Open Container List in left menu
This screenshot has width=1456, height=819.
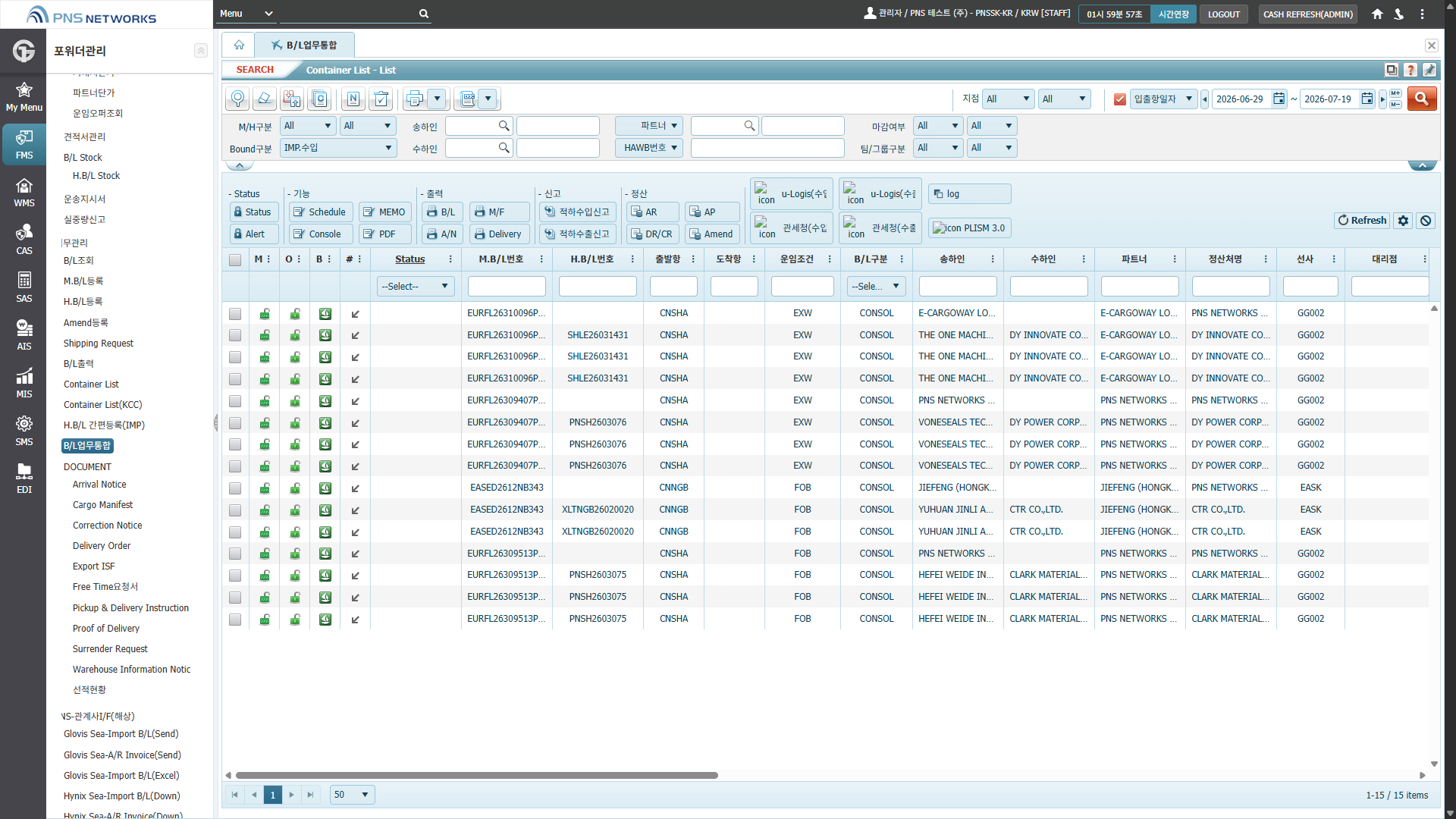pyautogui.click(x=91, y=384)
